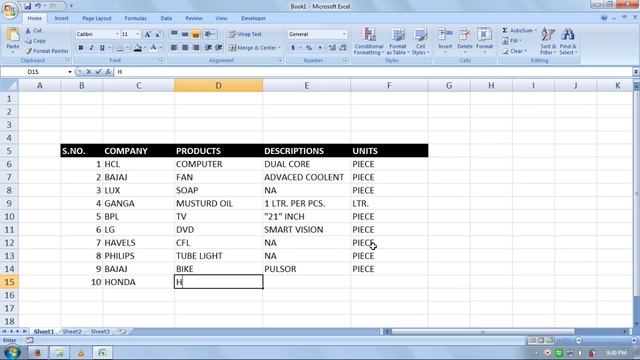
Task: Select all cells via corner button
Action: 9,85
